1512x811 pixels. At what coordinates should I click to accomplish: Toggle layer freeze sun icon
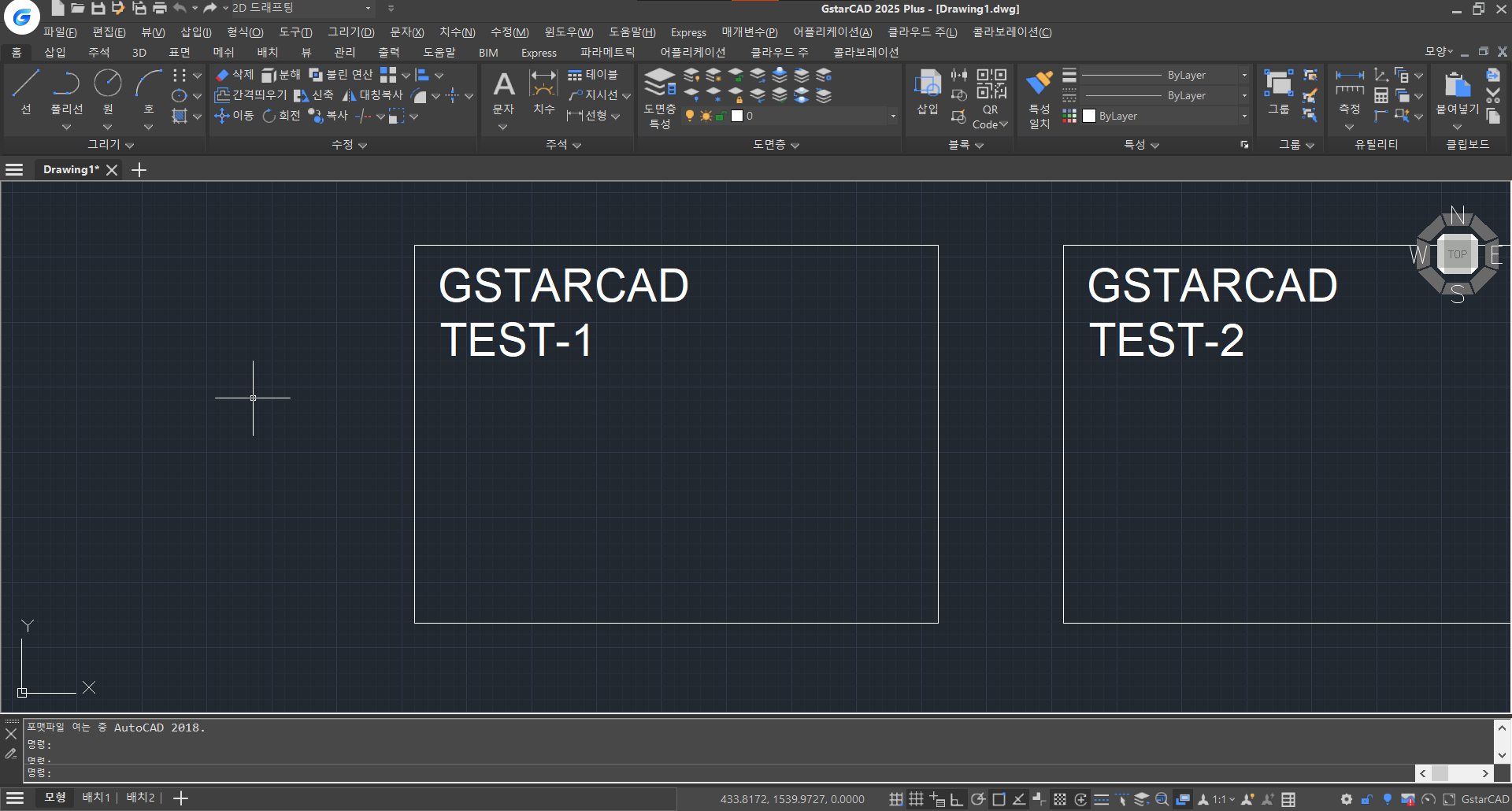[x=706, y=116]
